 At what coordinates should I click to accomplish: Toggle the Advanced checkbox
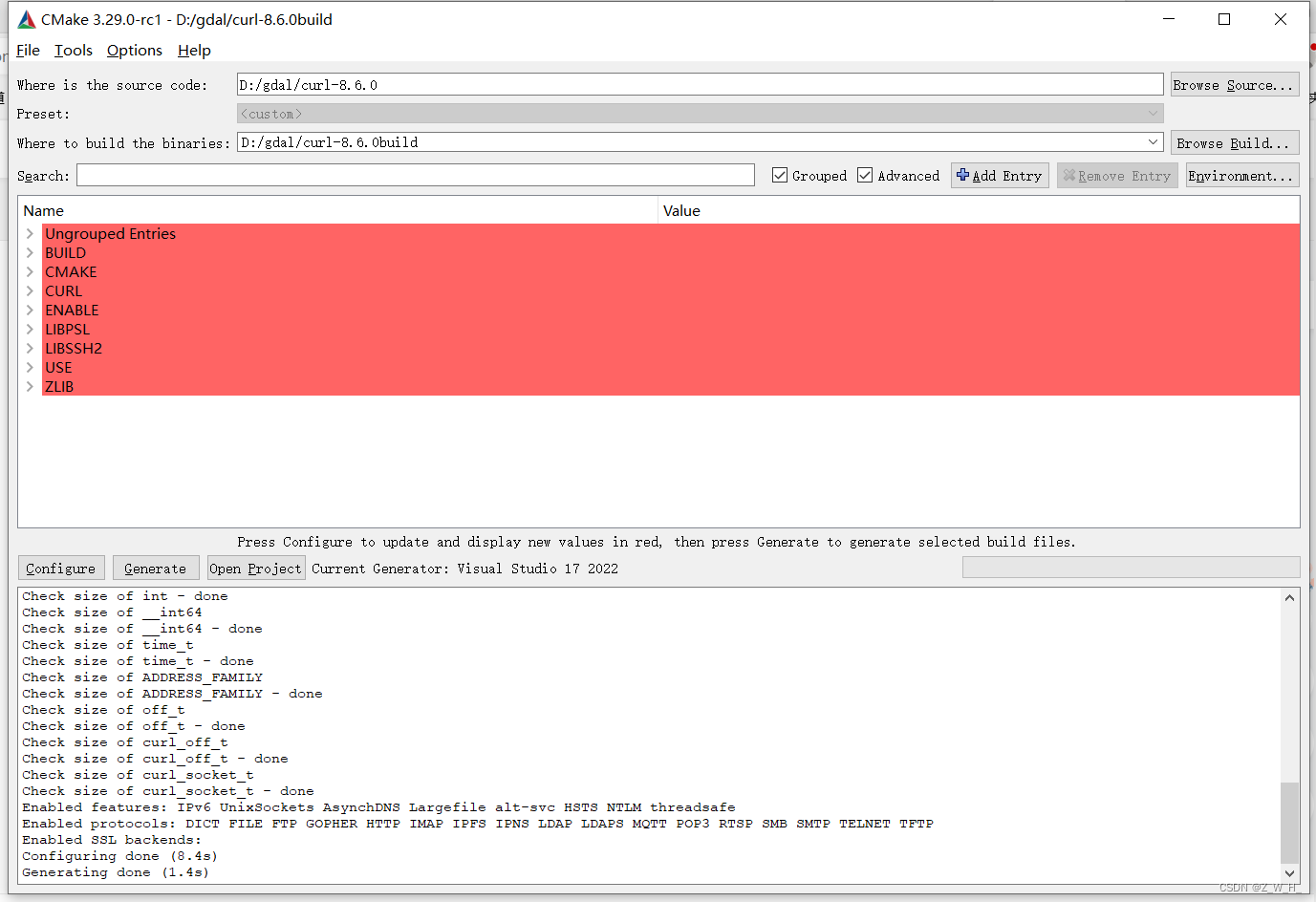pos(865,175)
